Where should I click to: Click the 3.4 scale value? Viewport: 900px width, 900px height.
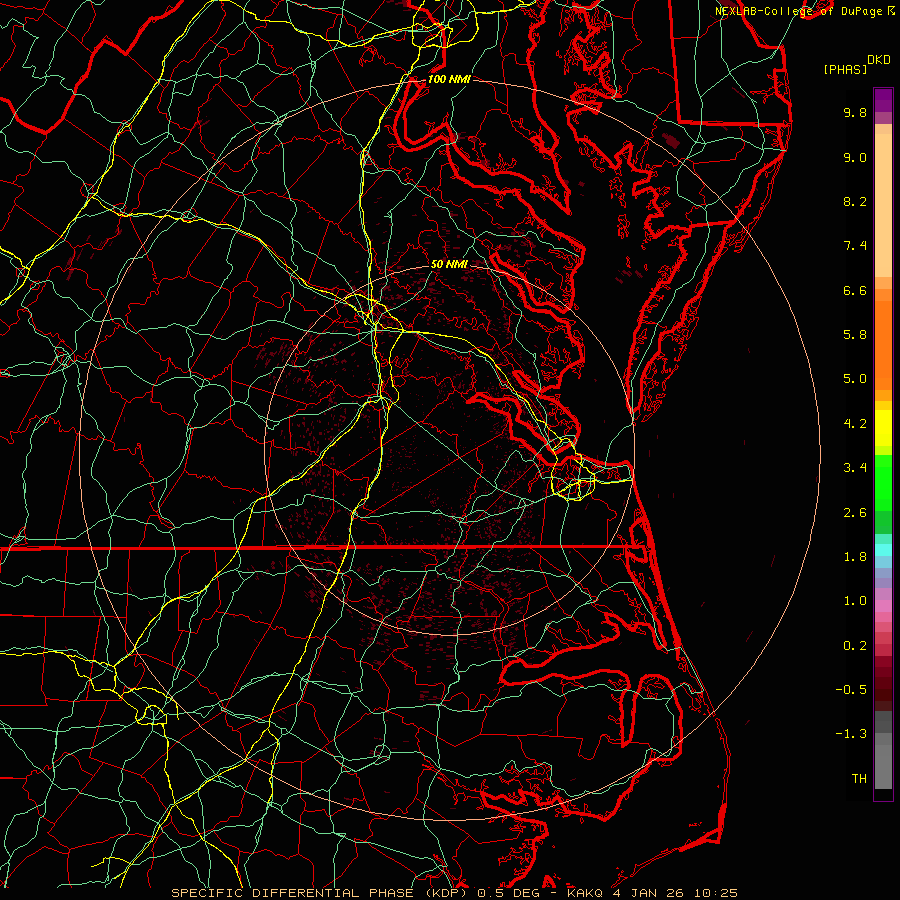coord(855,468)
